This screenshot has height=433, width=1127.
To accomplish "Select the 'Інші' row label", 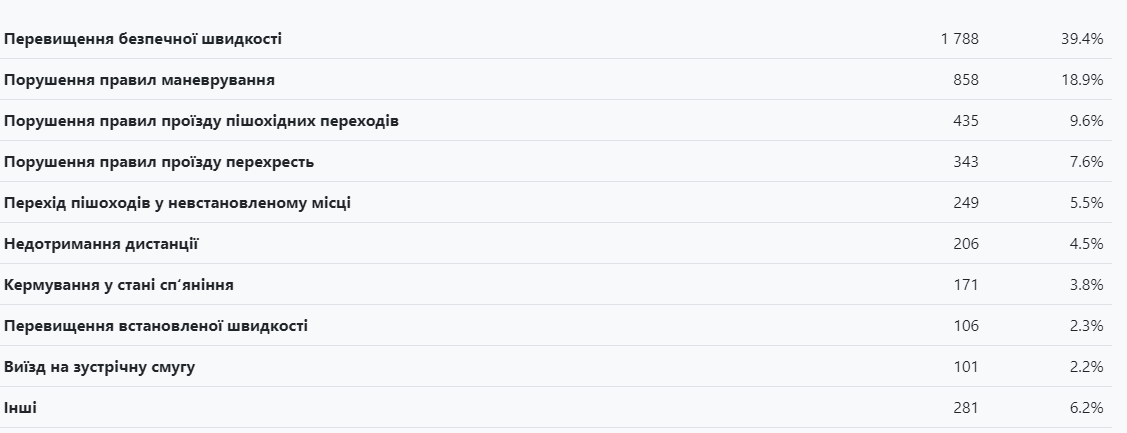I will tap(21, 408).
